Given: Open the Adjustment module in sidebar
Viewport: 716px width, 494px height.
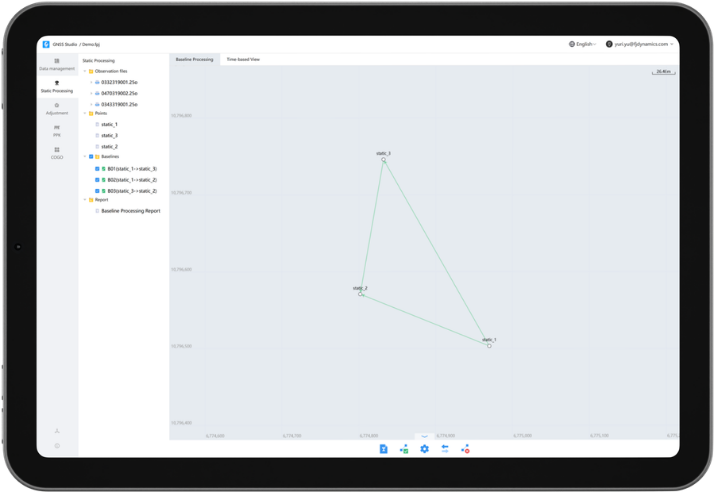Looking at the screenshot, I should pos(56,108).
